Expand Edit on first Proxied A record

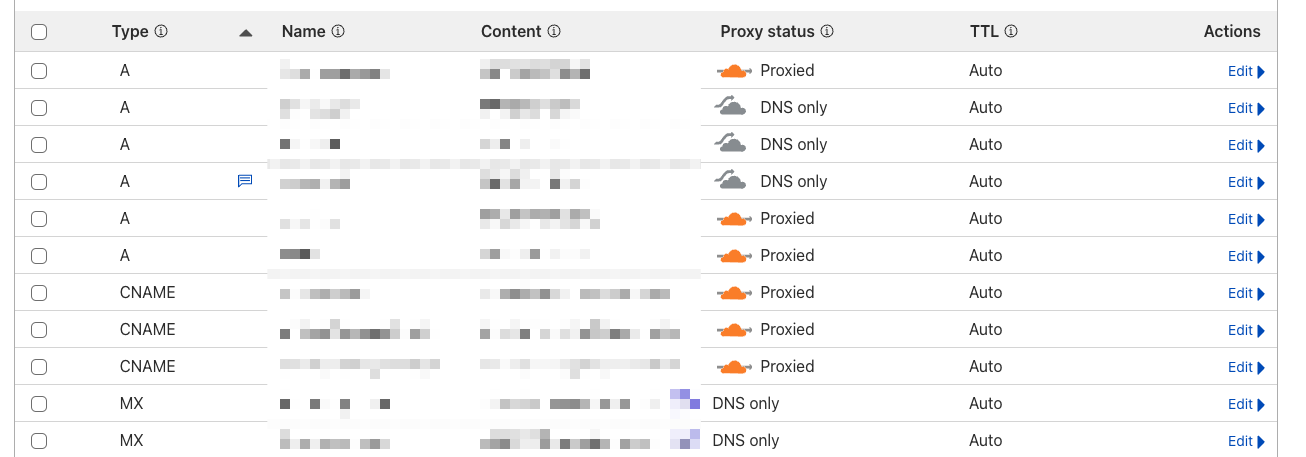pyautogui.click(x=1246, y=71)
